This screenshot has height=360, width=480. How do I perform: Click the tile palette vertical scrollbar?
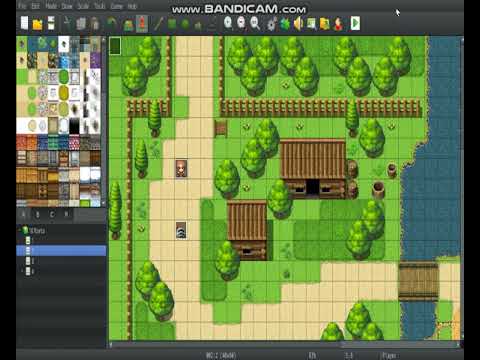coord(103,121)
